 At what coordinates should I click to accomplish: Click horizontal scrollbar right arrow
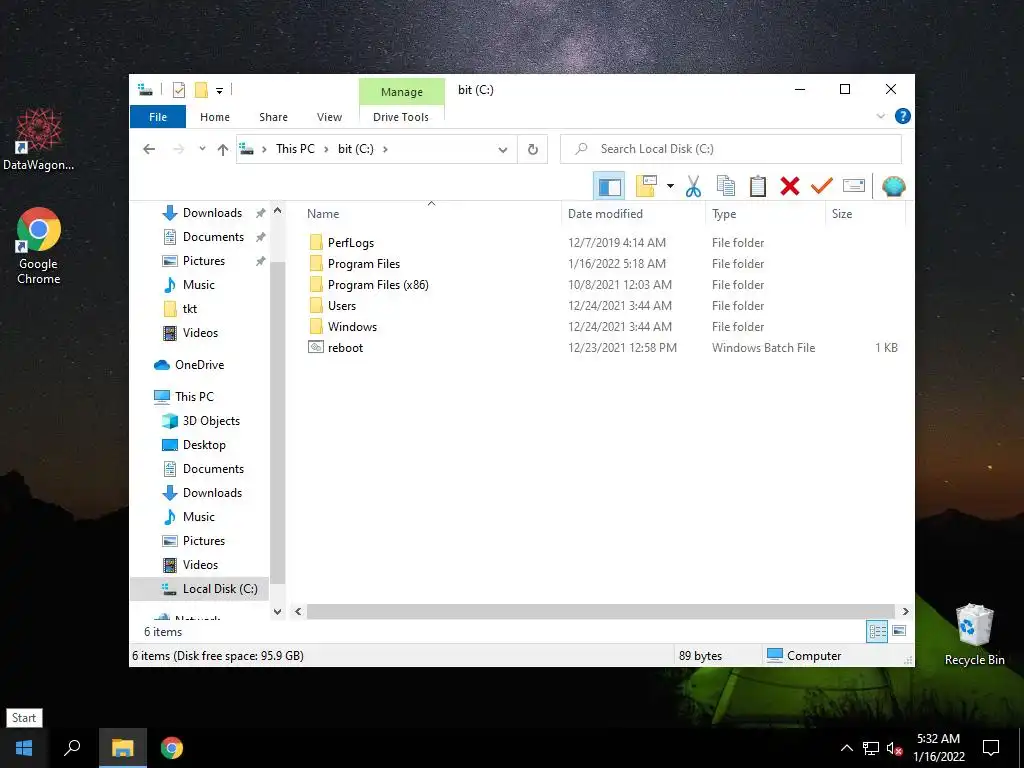pyautogui.click(x=905, y=611)
